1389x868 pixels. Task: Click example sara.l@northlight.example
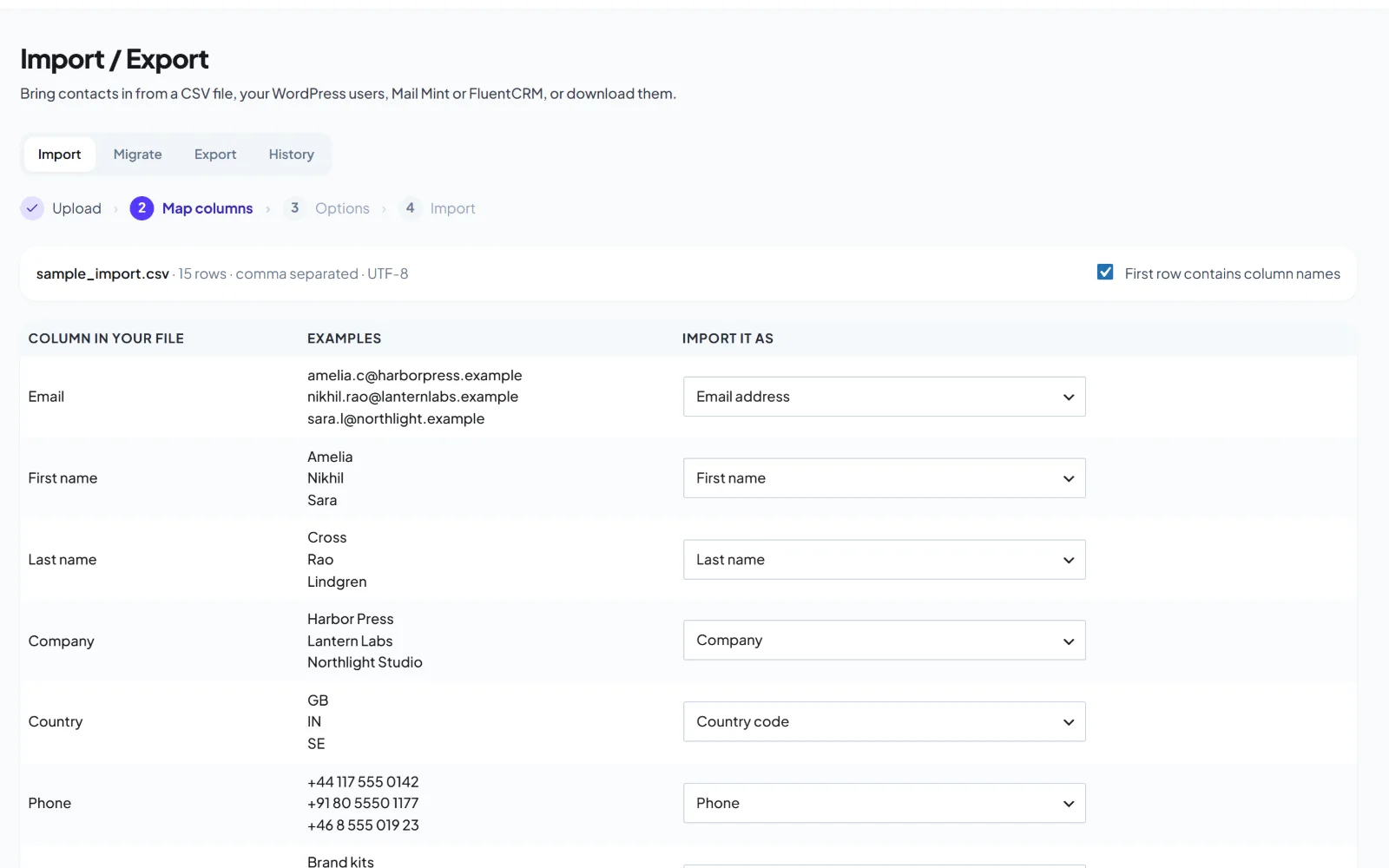point(396,418)
